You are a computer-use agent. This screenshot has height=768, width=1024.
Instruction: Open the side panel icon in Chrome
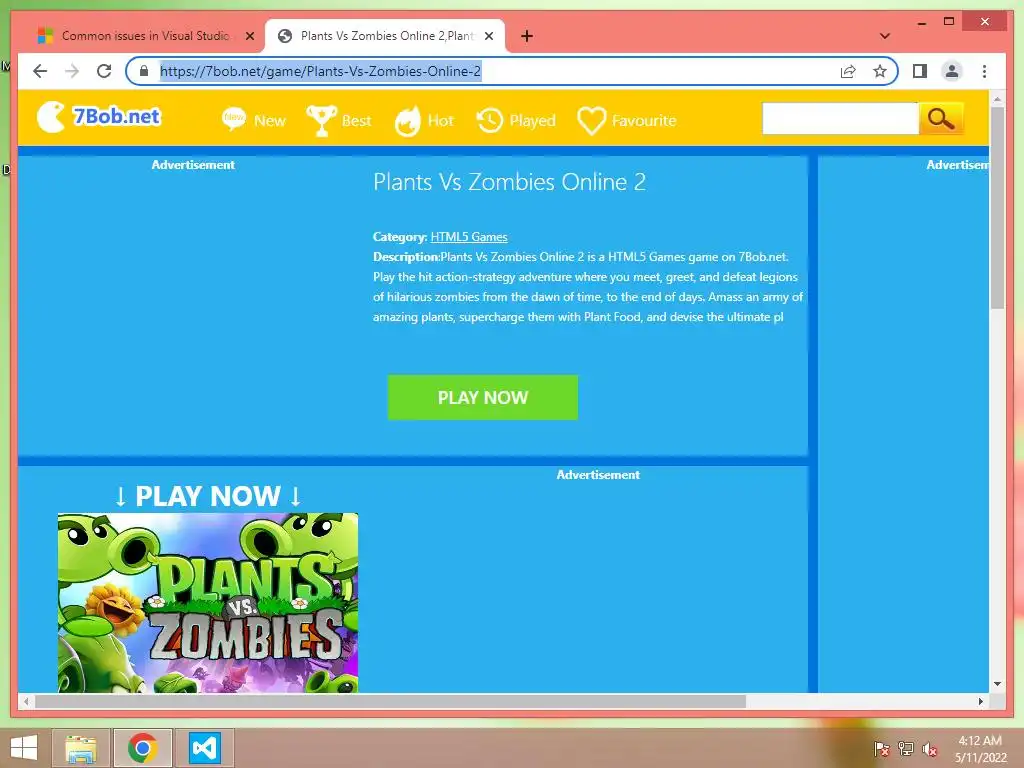coord(920,71)
